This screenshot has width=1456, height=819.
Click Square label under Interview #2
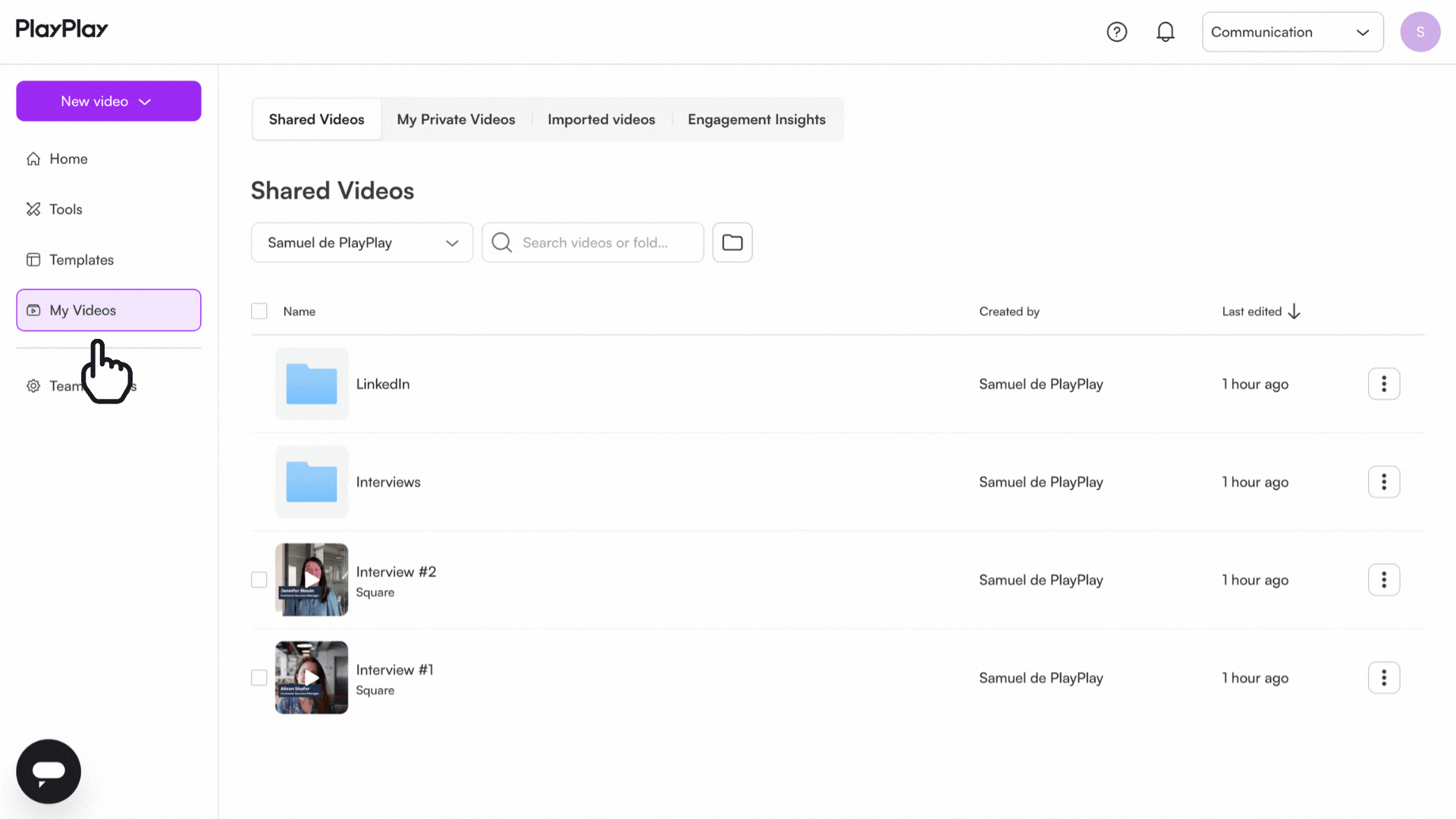375,593
